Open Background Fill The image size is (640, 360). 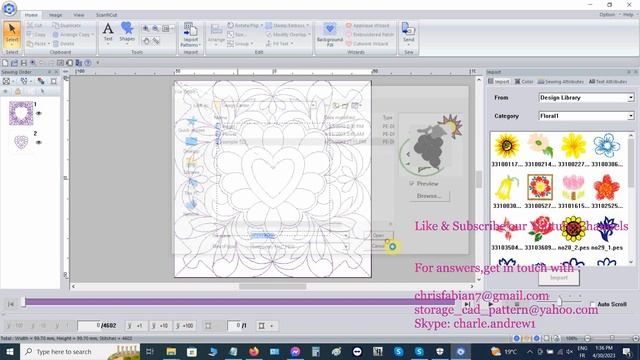pos(330,34)
